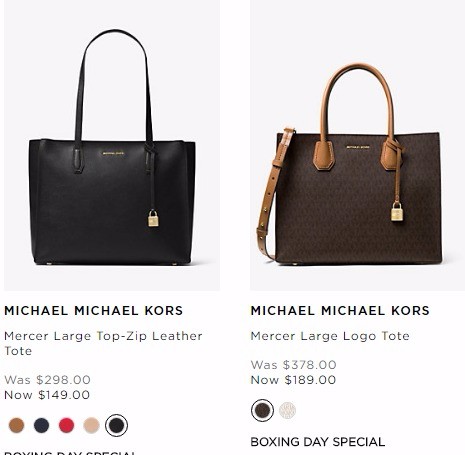The height and width of the screenshot is (455, 465).
Task: Select the brown swatch for Logo Tote
Action: 262,410
